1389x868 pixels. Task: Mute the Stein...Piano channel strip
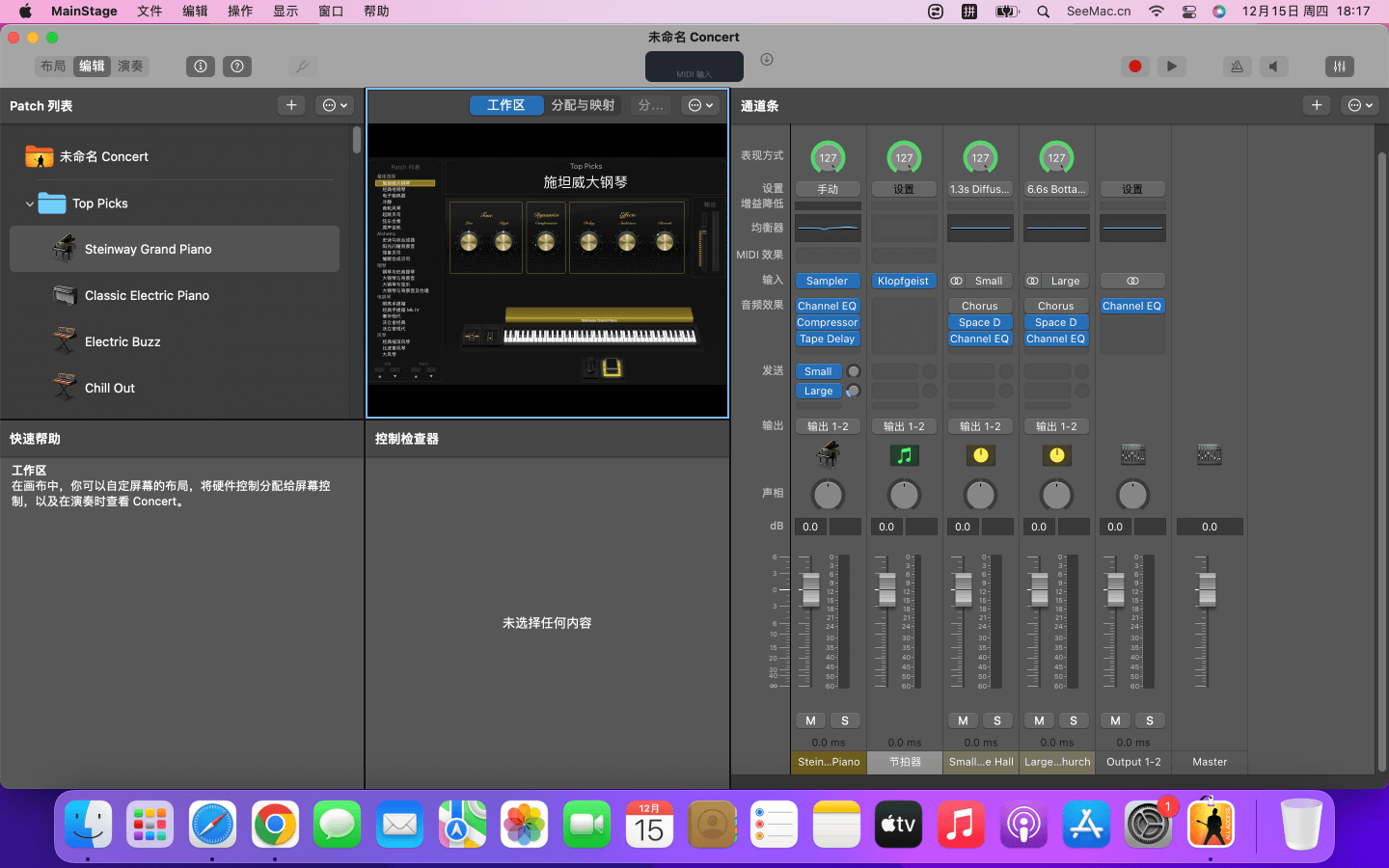pyautogui.click(x=810, y=720)
